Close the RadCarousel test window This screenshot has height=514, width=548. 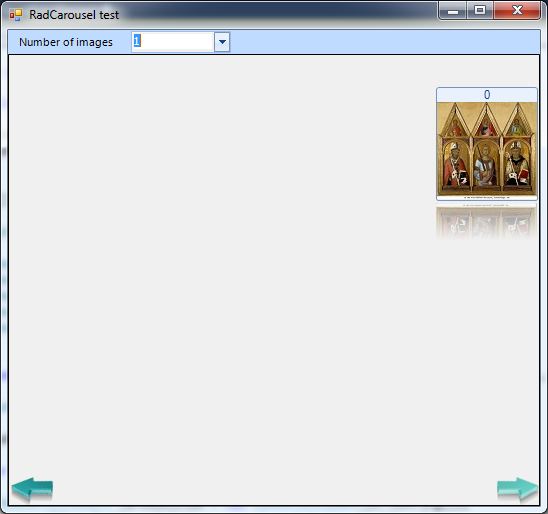click(517, 11)
